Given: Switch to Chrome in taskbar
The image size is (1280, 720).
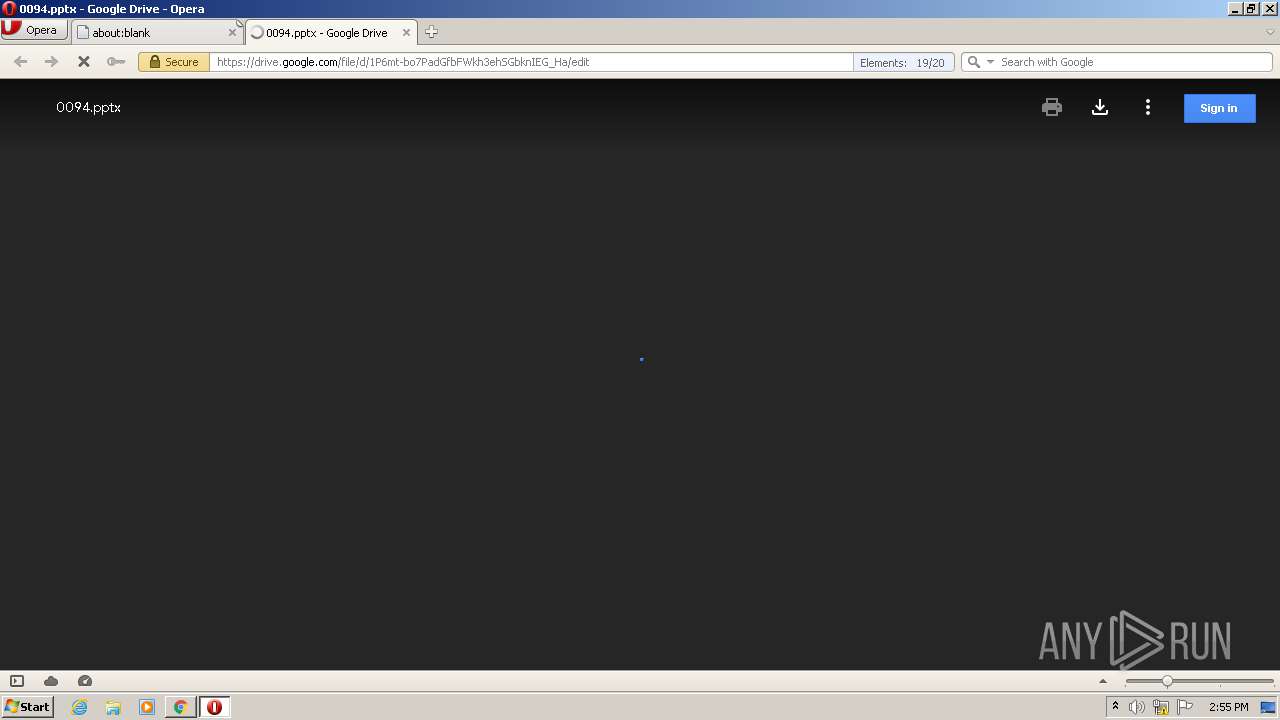Looking at the screenshot, I should coord(181,707).
